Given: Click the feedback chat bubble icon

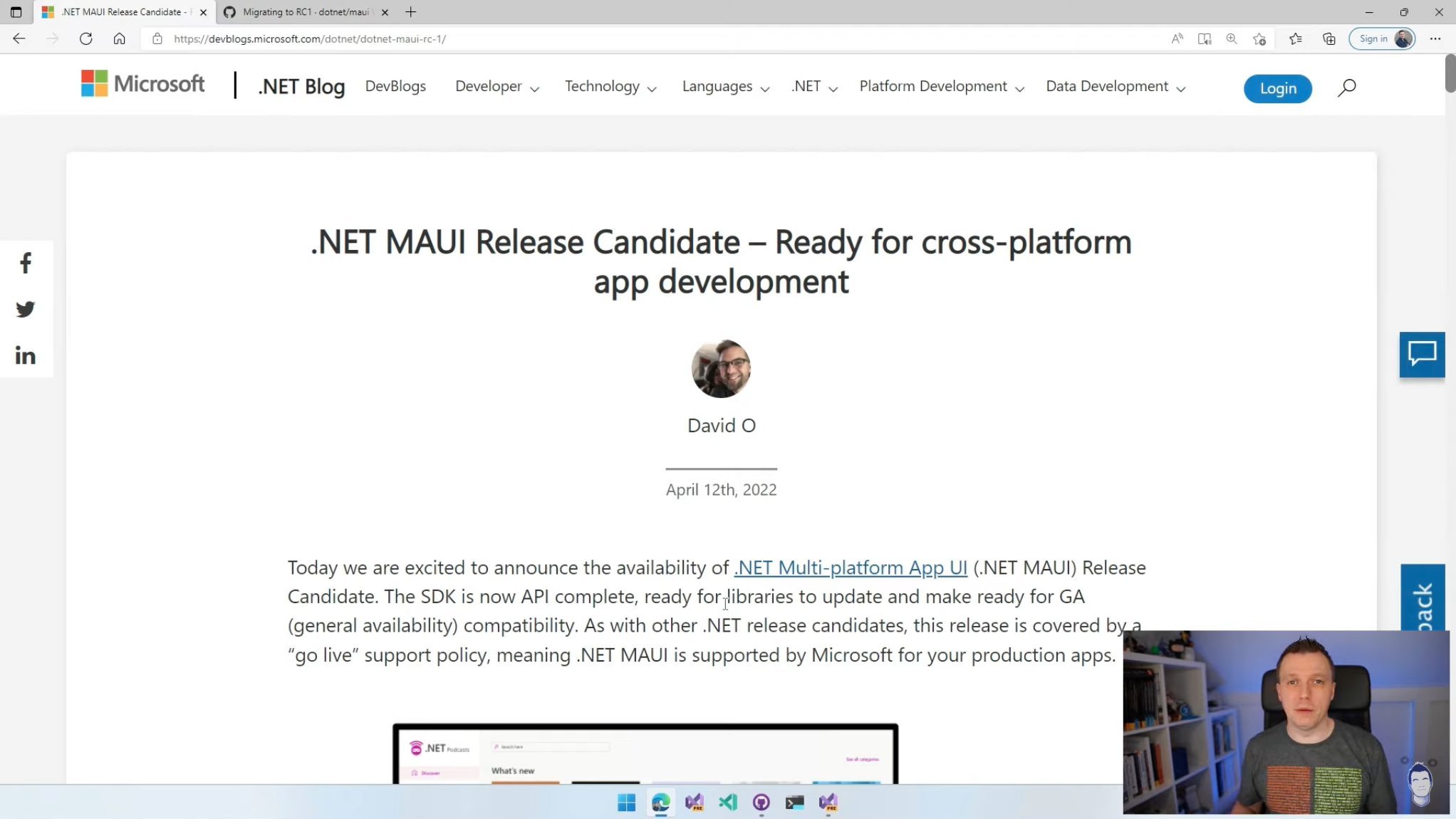Looking at the screenshot, I should point(1422,354).
